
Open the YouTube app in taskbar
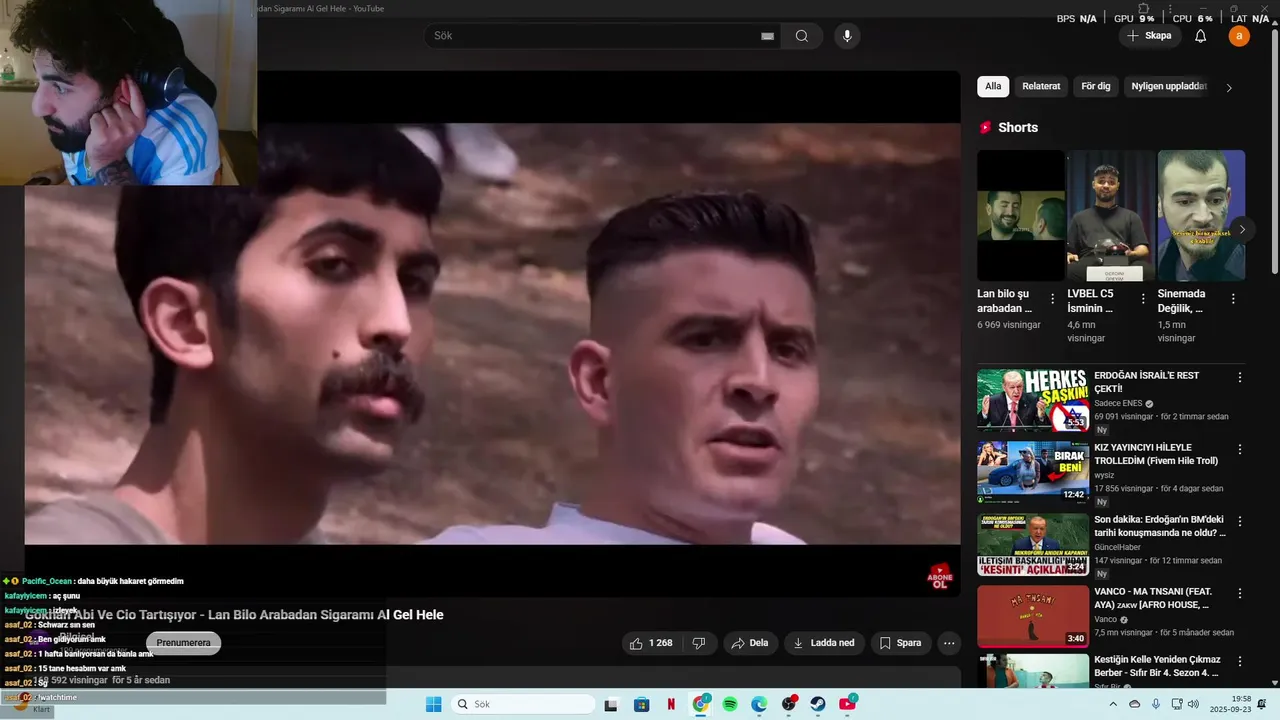click(848, 704)
